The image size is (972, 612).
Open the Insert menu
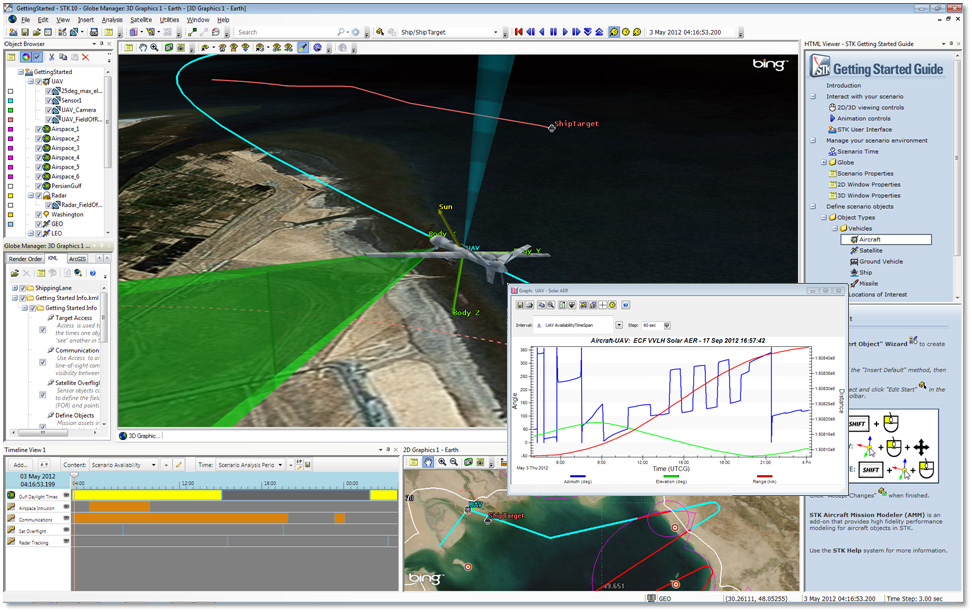pos(86,20)
